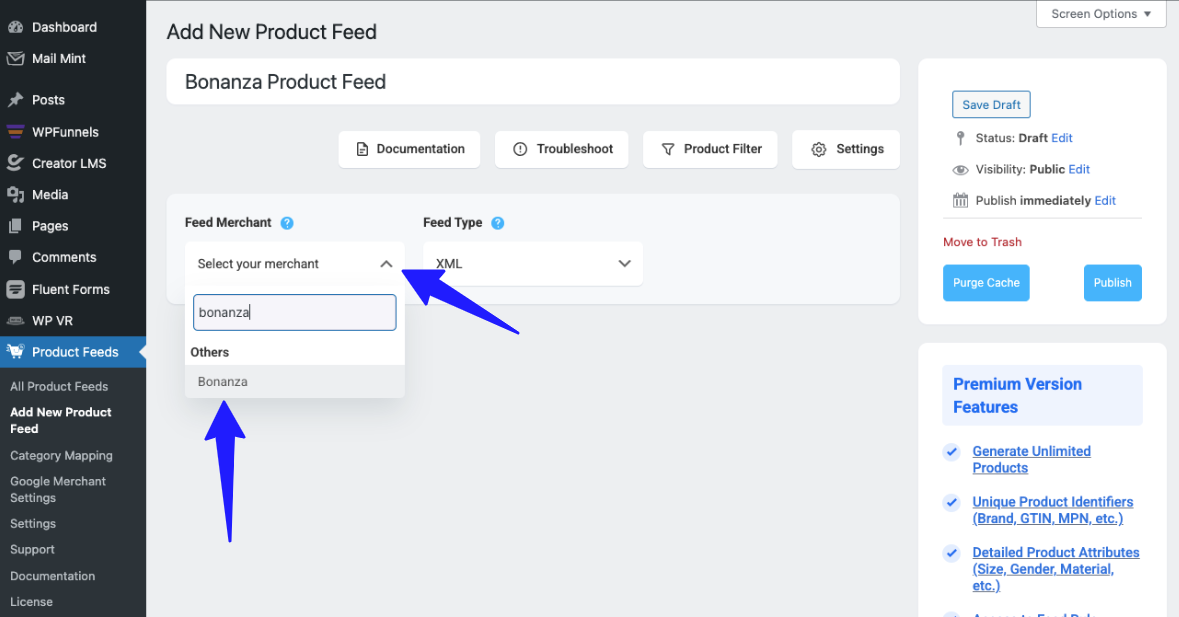
Task: Click the Mail Mint sidebar icon
Action: pyautogui.click(x=15, y=59)
